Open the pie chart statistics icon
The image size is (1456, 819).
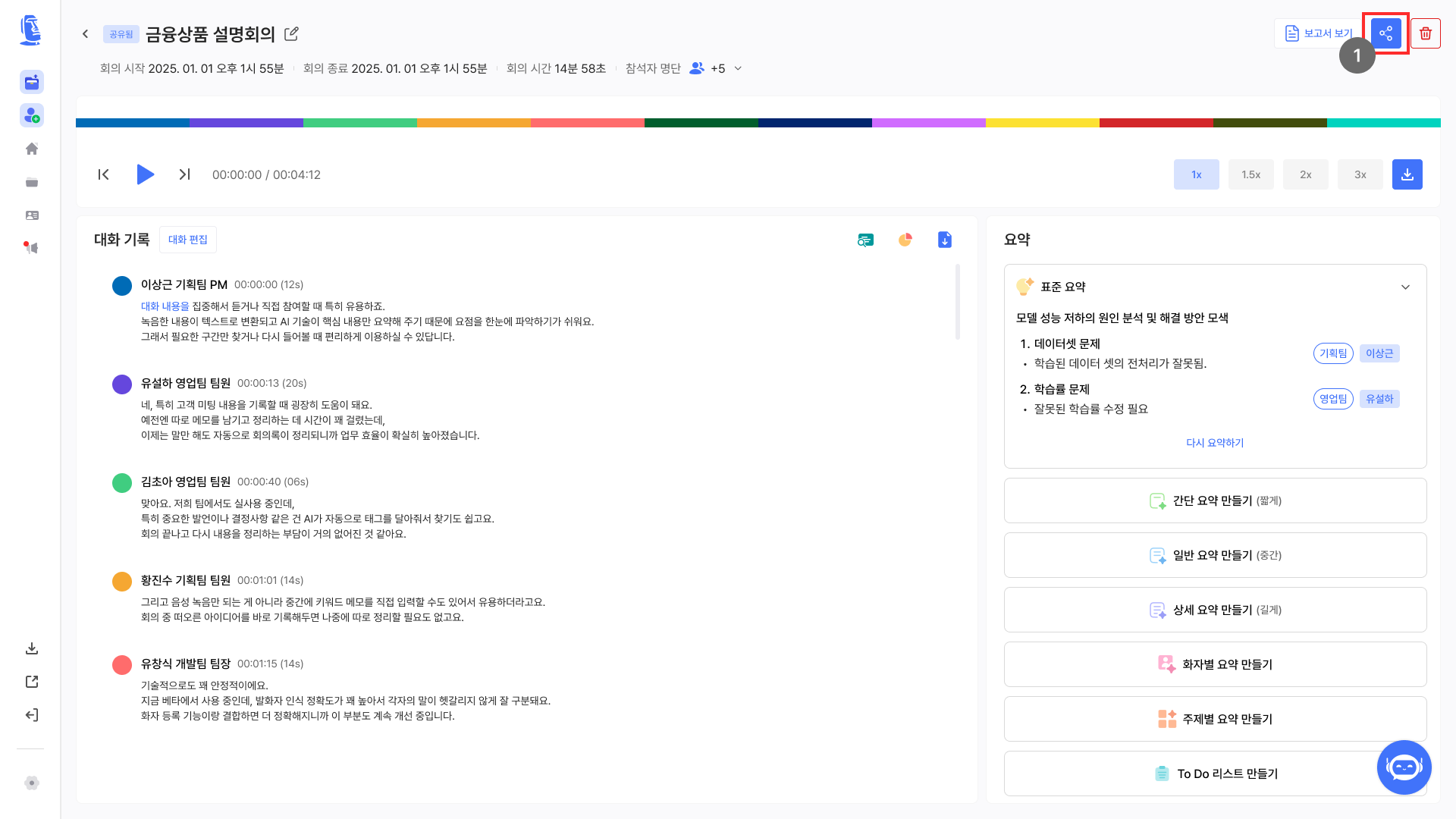(905, 240)
